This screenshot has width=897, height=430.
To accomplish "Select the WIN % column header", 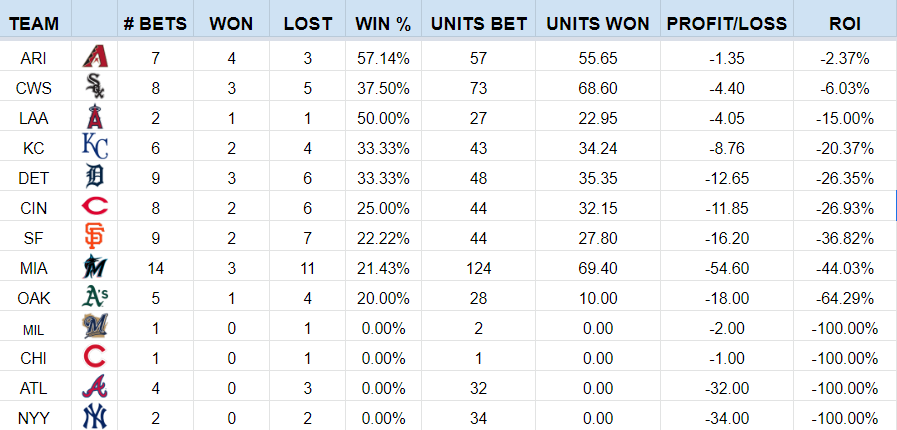I will click(383, 23).
